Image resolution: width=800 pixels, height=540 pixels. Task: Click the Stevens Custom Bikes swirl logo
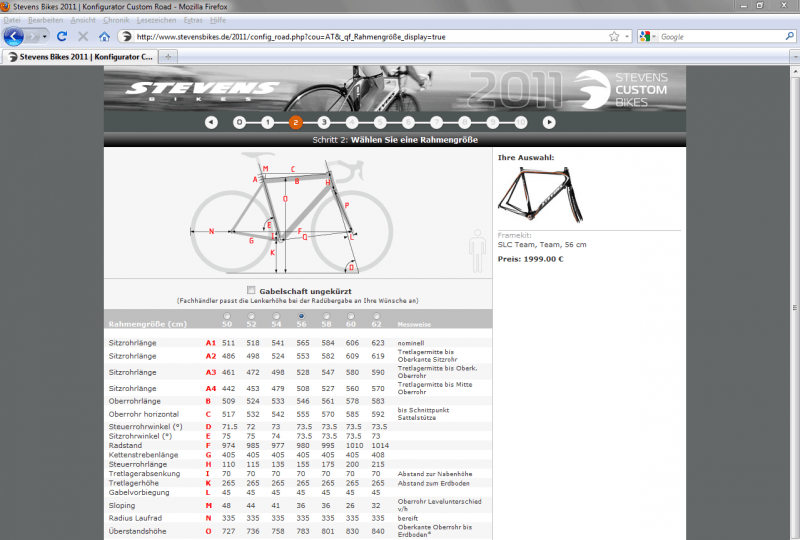[592, 89]
